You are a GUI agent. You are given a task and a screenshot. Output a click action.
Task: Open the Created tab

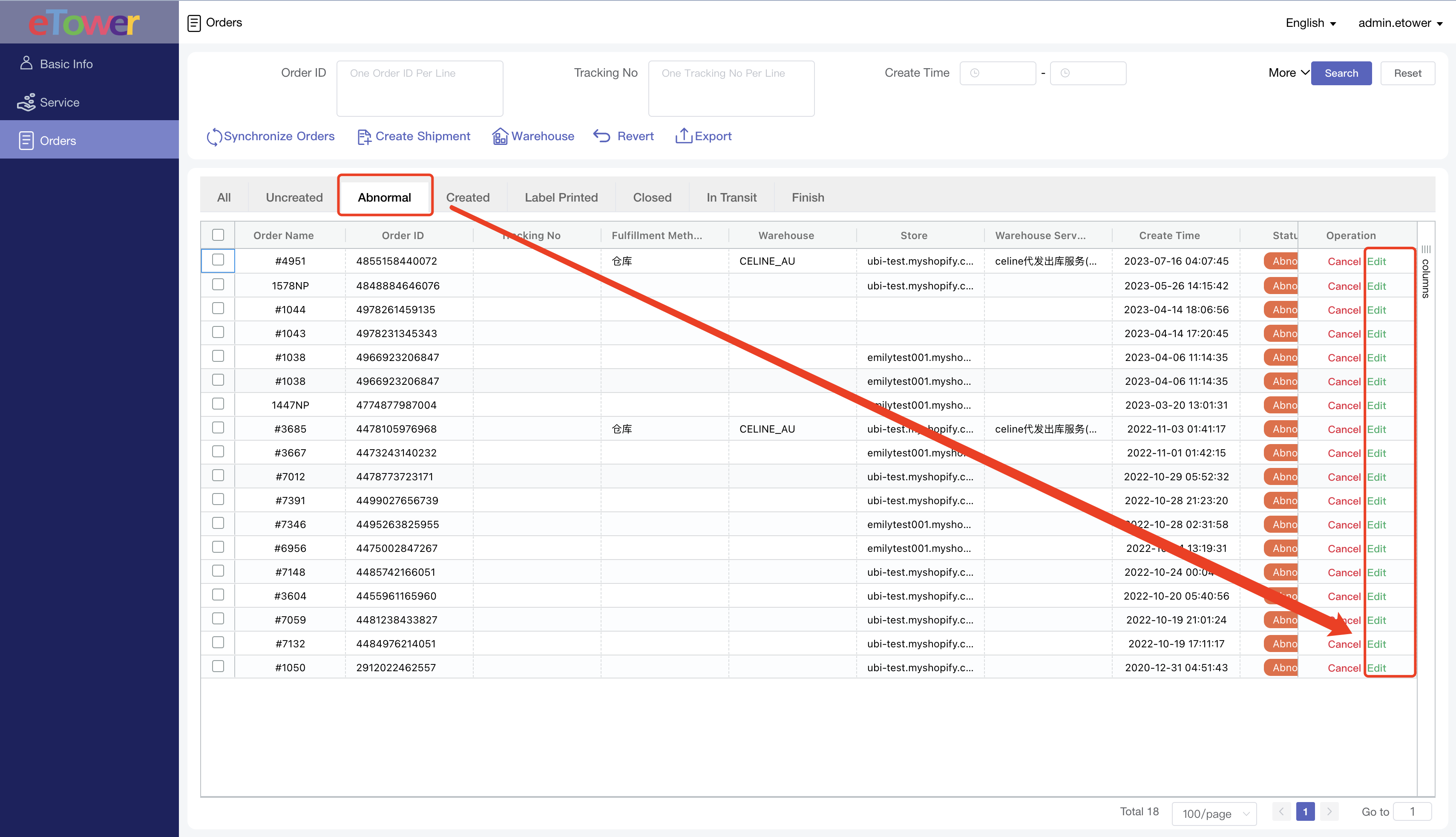pyautogui.click(x=468, y=197)
